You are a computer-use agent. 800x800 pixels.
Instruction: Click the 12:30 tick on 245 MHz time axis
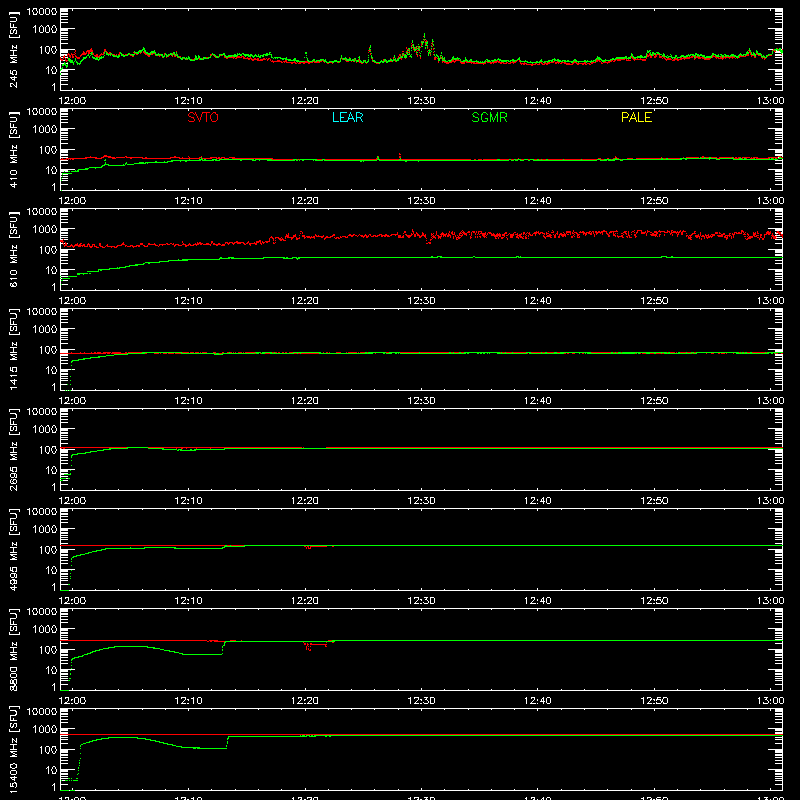(x=421, y=101)
